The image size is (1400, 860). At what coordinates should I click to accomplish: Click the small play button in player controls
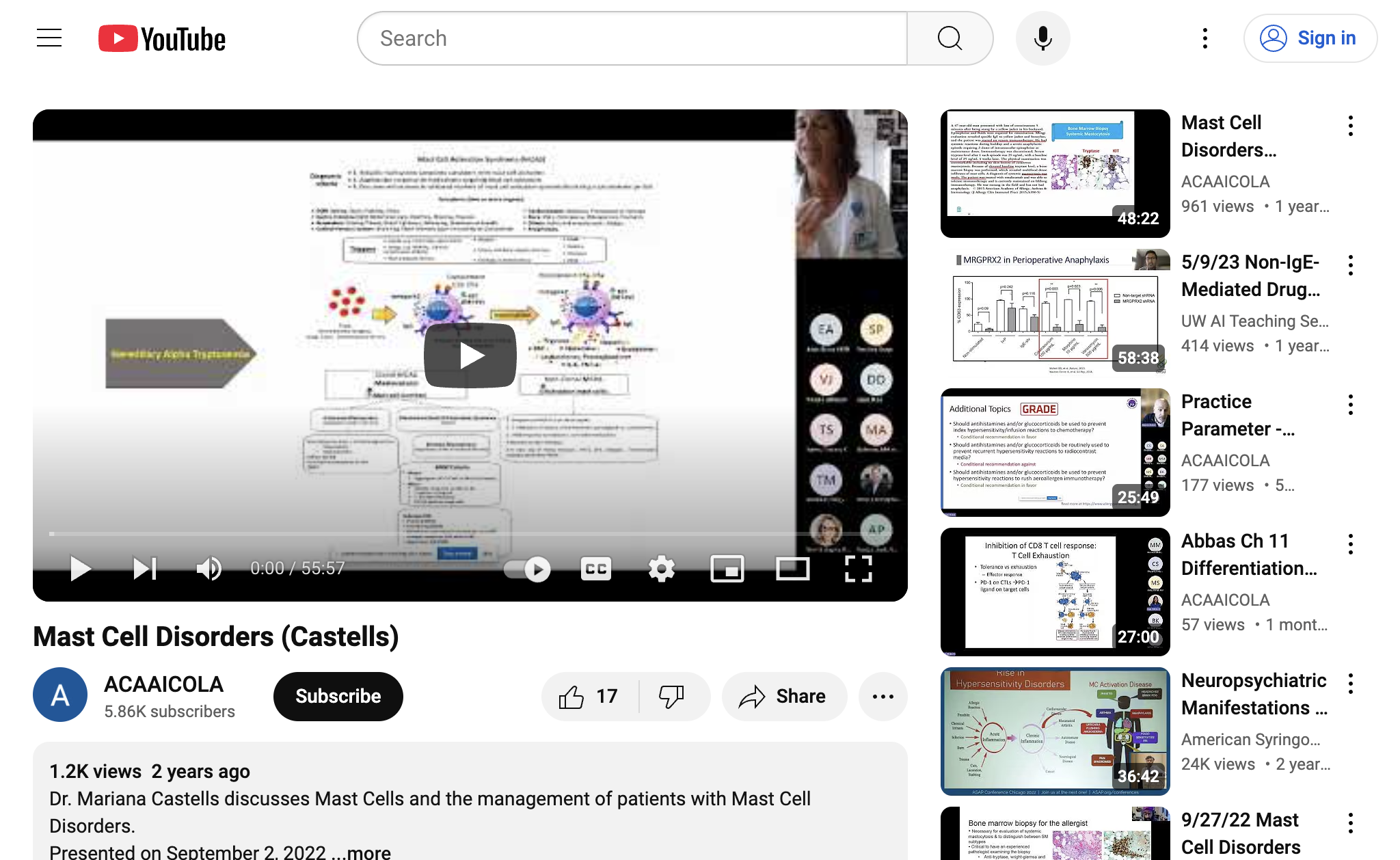81,568
